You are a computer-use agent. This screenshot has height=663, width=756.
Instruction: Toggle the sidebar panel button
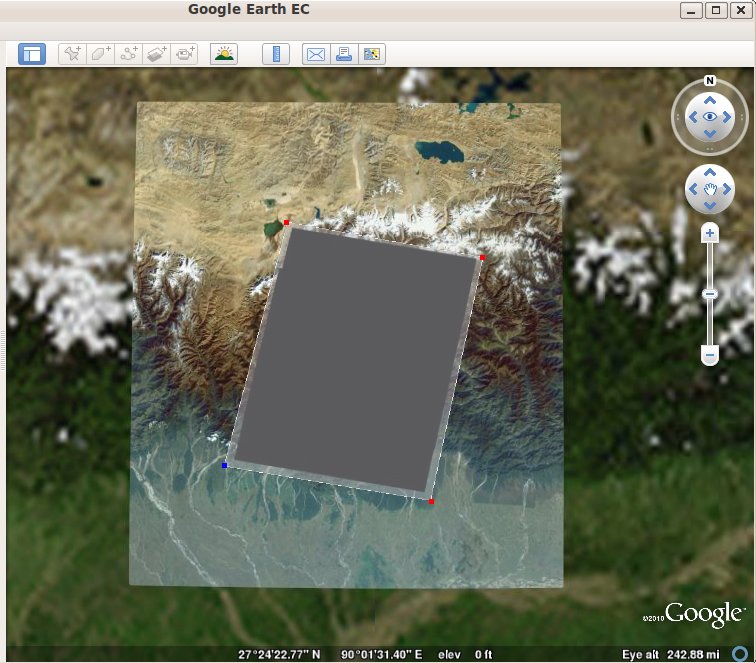(32, 54)
